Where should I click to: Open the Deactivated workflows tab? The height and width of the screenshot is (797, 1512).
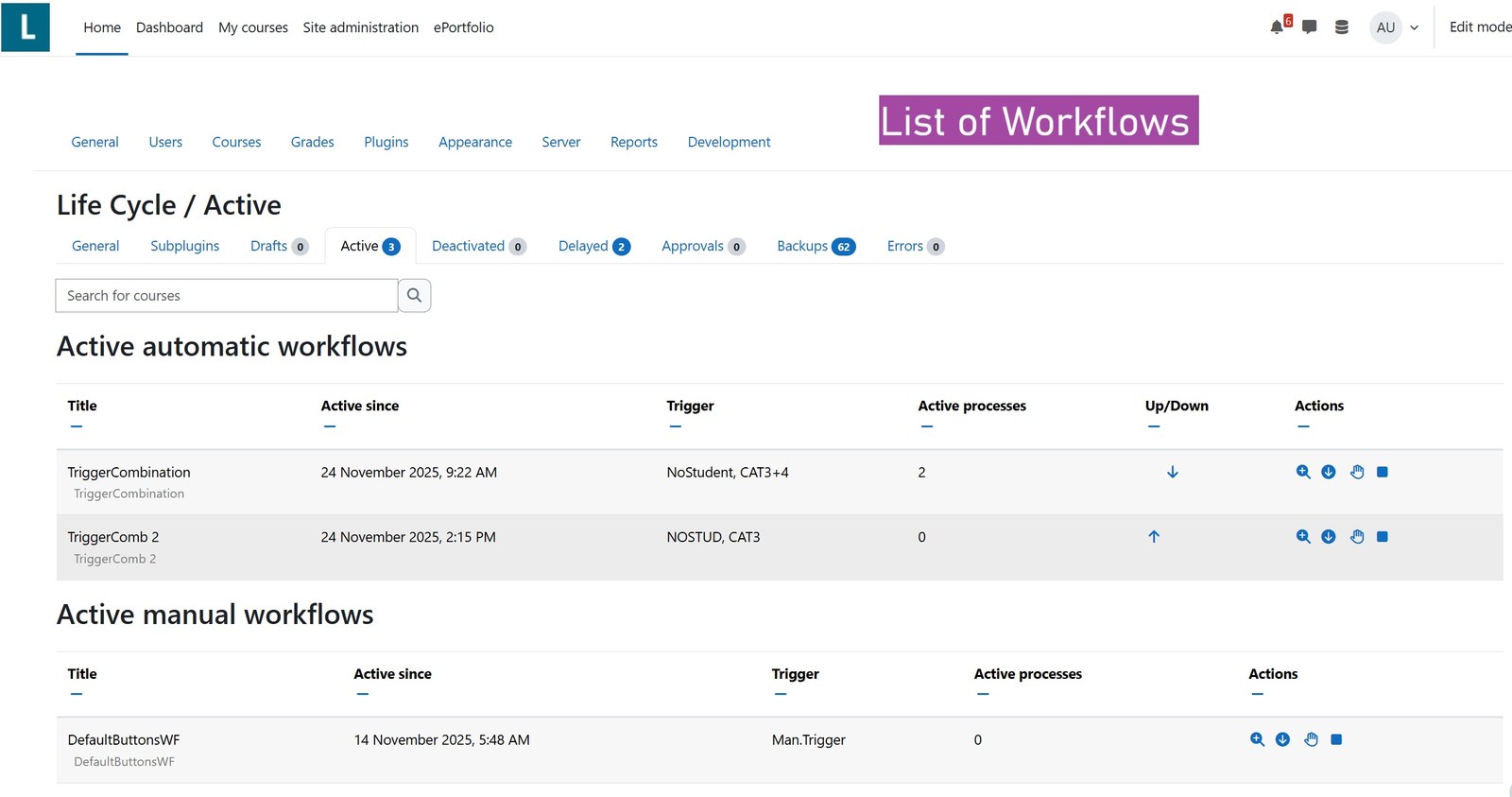tap(479, 246)
